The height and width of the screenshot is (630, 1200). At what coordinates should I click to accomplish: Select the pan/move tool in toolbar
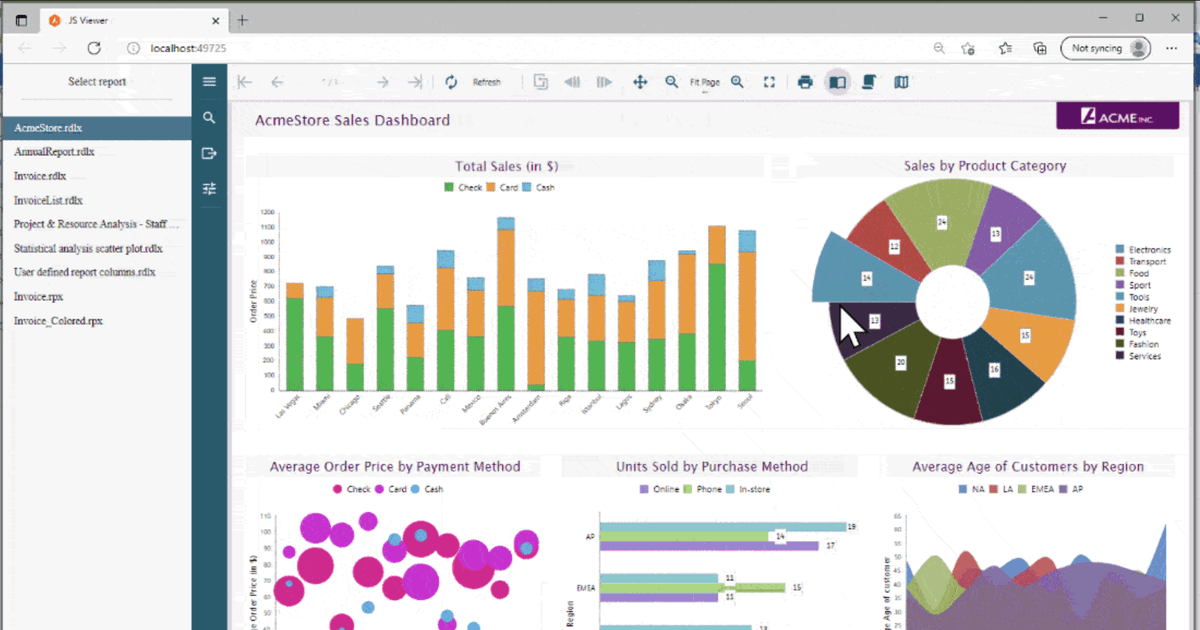(x=640, y=81)
